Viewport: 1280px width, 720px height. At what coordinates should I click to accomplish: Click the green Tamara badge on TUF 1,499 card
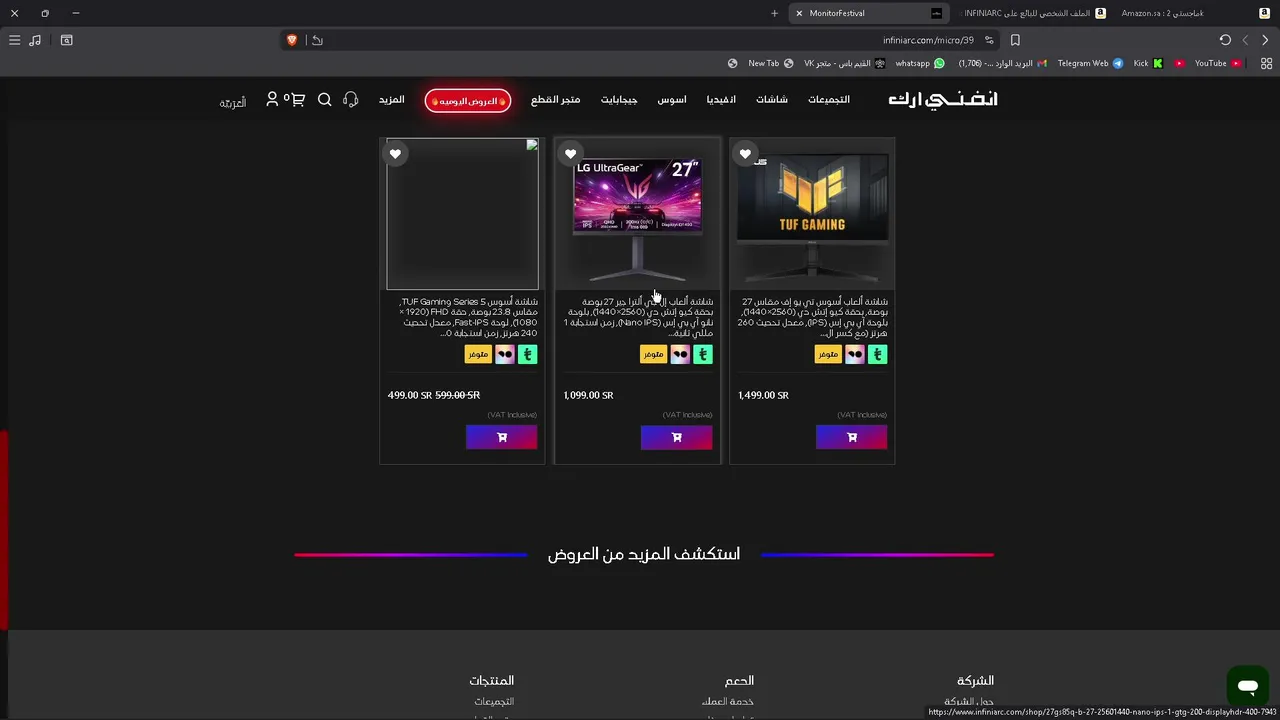pyautogui.click(x=878, y=354)
